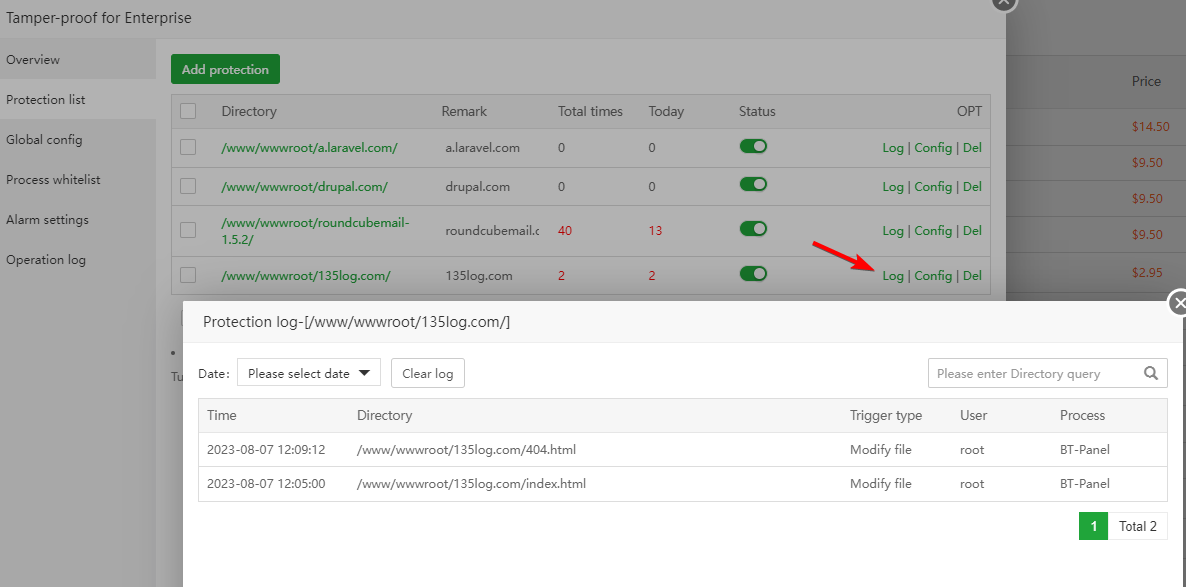The width and height of the screenshot is (1186, 587).
Task: Open the Overview tab in sidebar
Action: (x=33, y=60)
